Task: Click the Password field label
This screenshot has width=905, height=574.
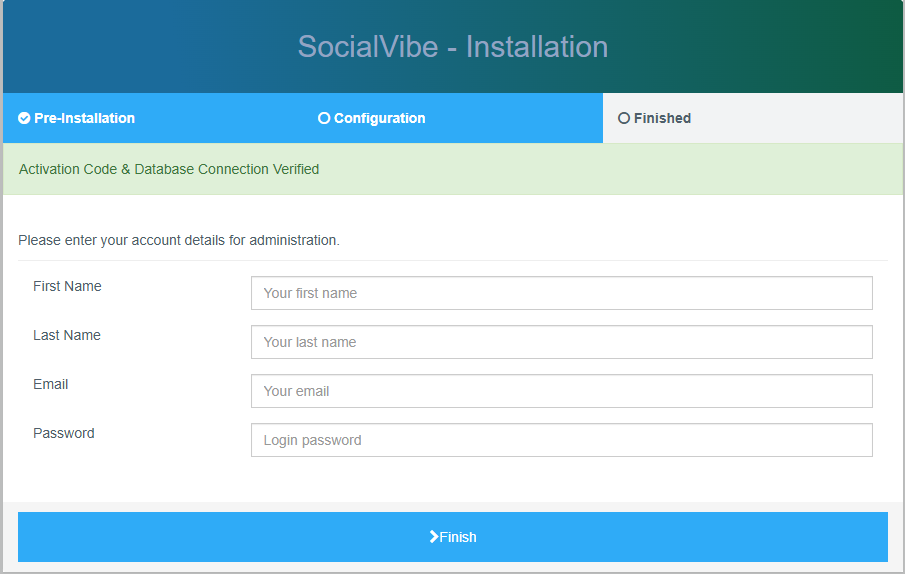Action: 63,433
